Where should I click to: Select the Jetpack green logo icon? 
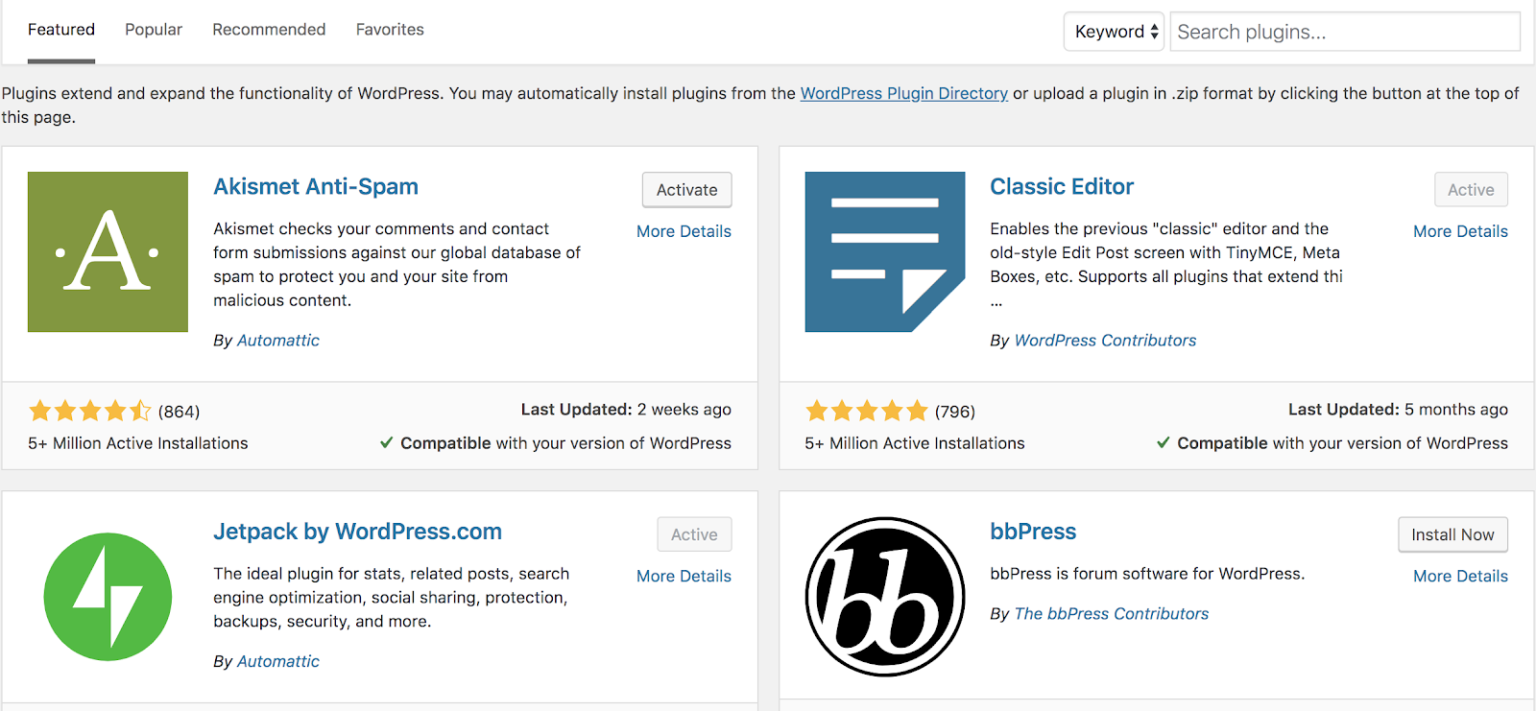pos(107,596)
